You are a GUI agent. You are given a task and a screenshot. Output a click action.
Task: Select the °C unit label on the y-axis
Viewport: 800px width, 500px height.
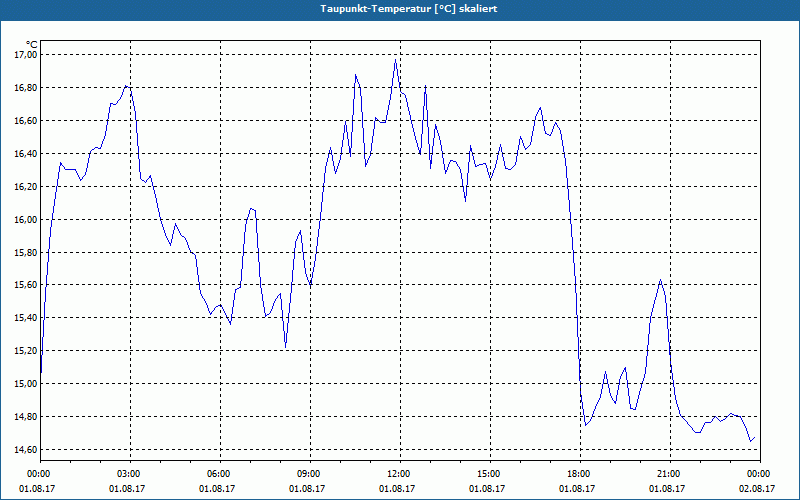click(32, 45)
